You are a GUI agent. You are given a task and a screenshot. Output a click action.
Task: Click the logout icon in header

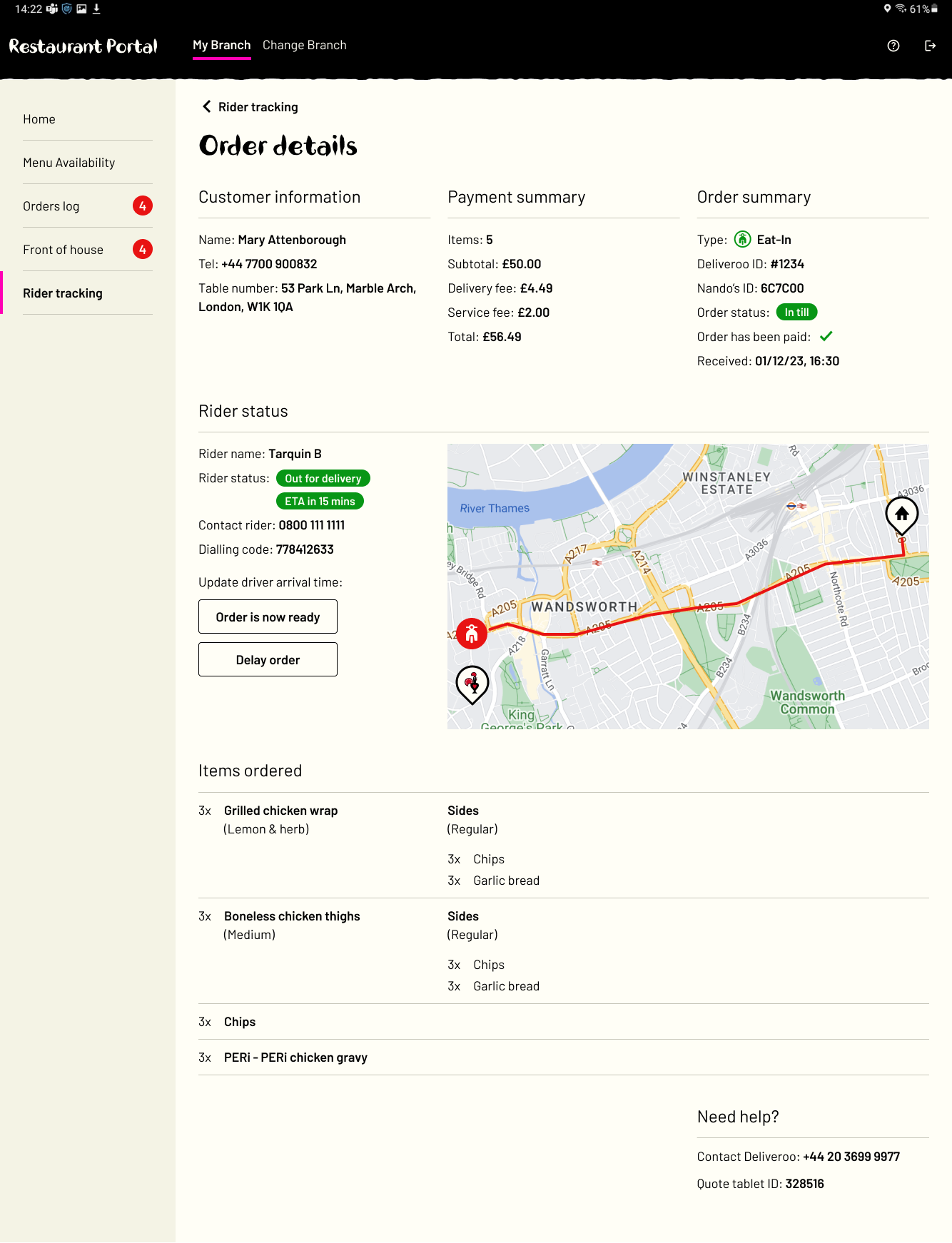pyautogui.click(x=930, y=46)
